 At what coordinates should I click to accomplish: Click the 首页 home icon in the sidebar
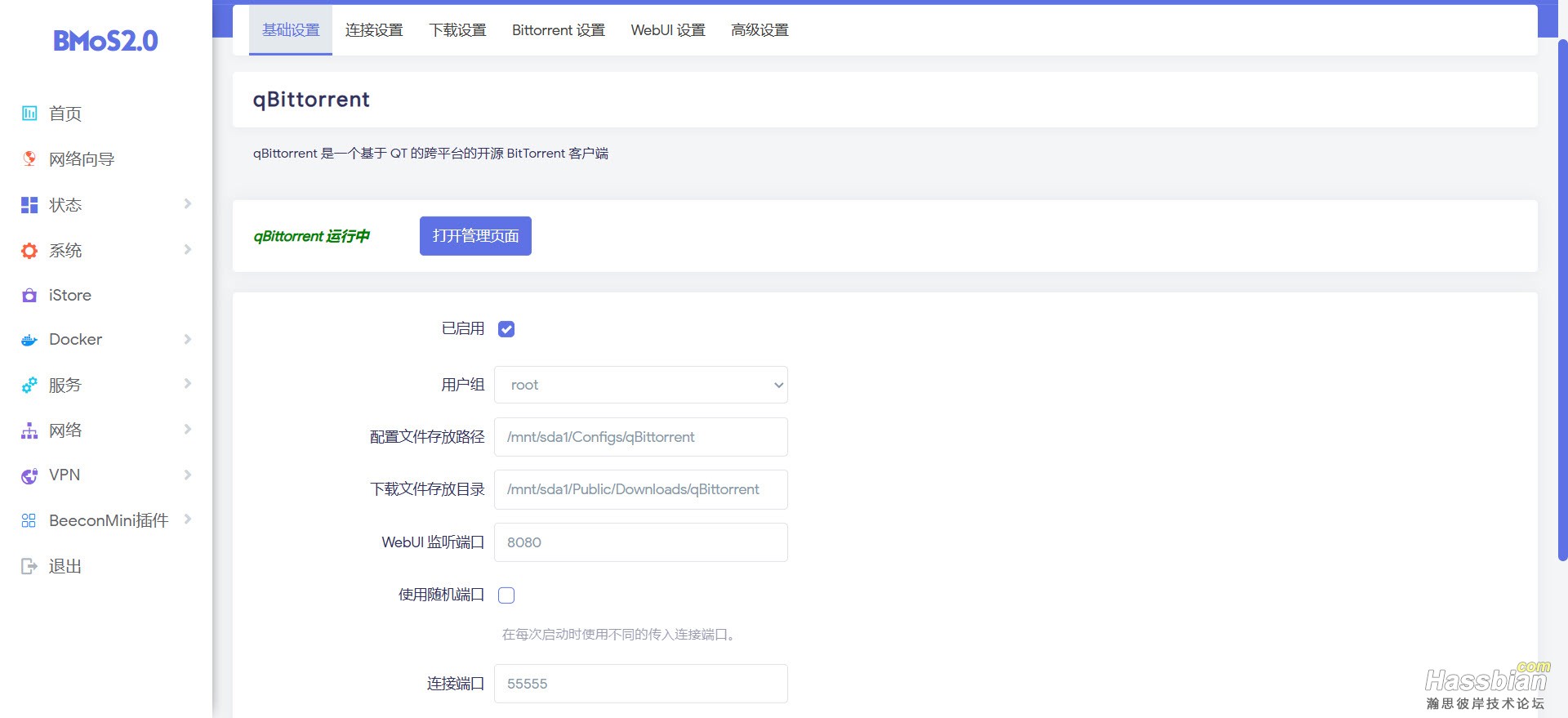tap(29, 114)
